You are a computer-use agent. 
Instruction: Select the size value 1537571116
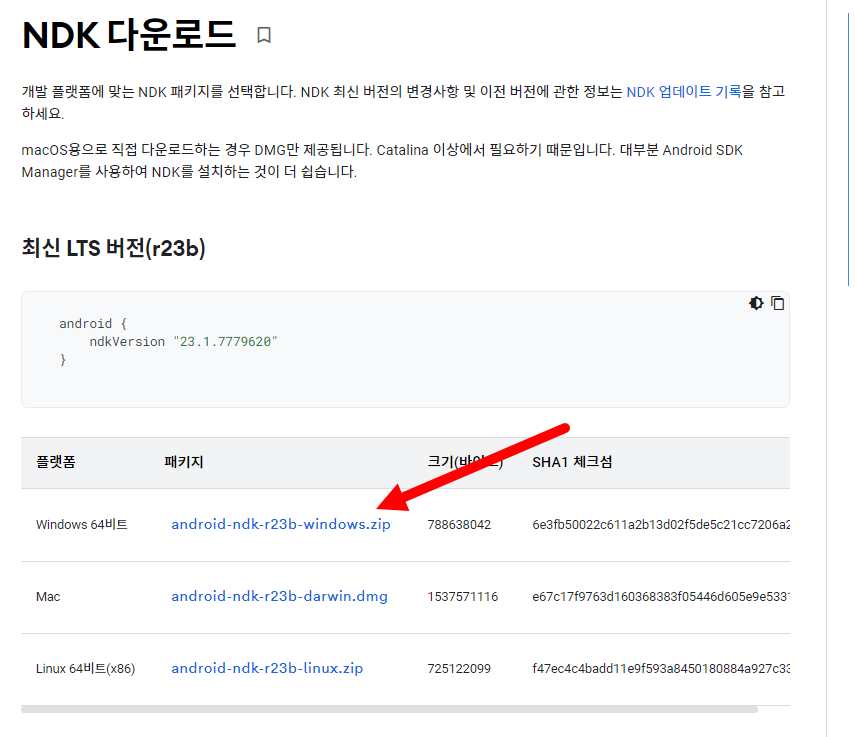tap(462, 596)
